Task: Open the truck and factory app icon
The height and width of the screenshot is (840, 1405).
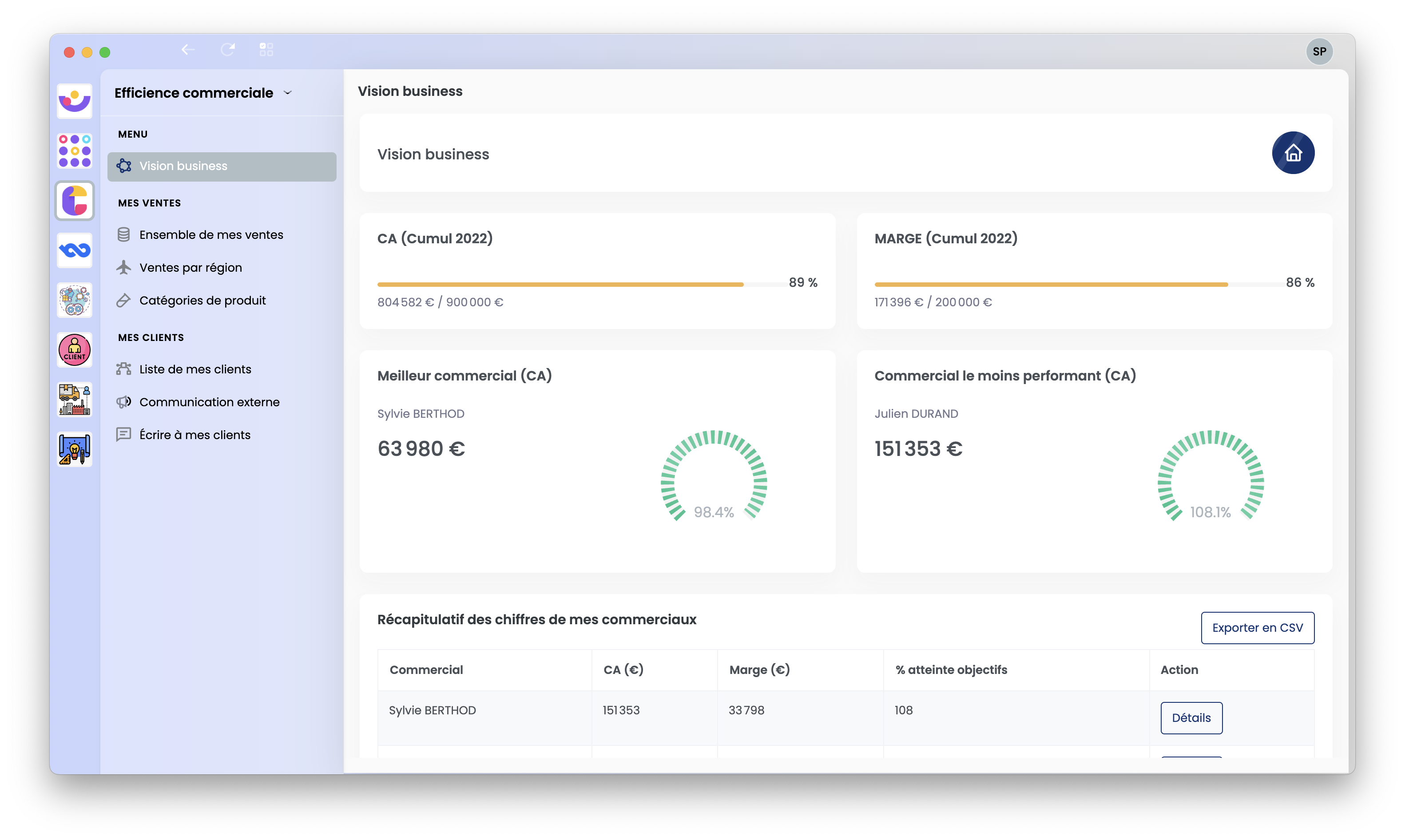Action: [75, 400]
